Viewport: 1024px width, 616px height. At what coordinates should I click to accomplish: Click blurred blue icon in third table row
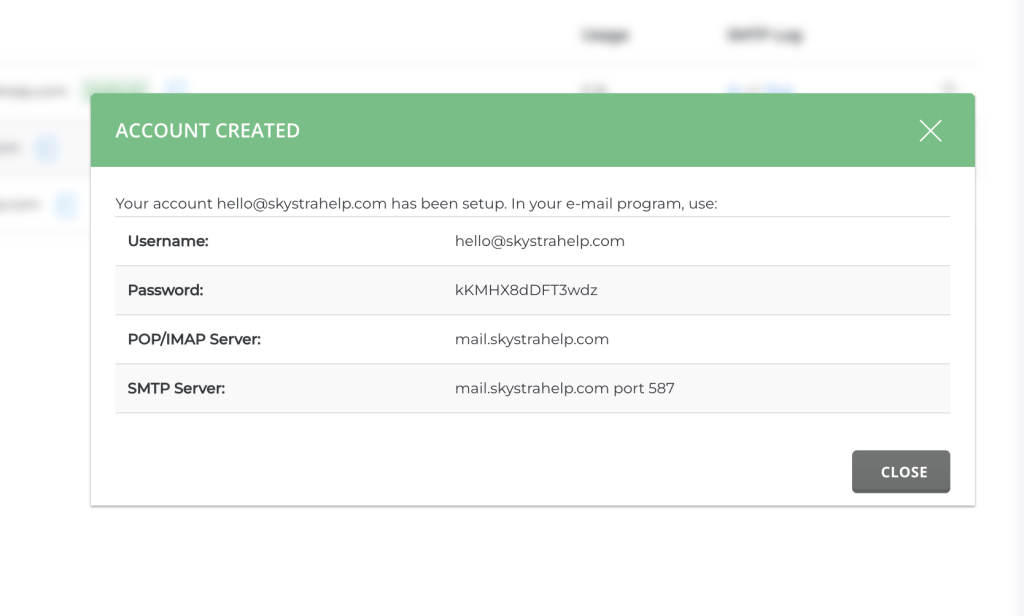pyautogui.click(x=66, y=205)
